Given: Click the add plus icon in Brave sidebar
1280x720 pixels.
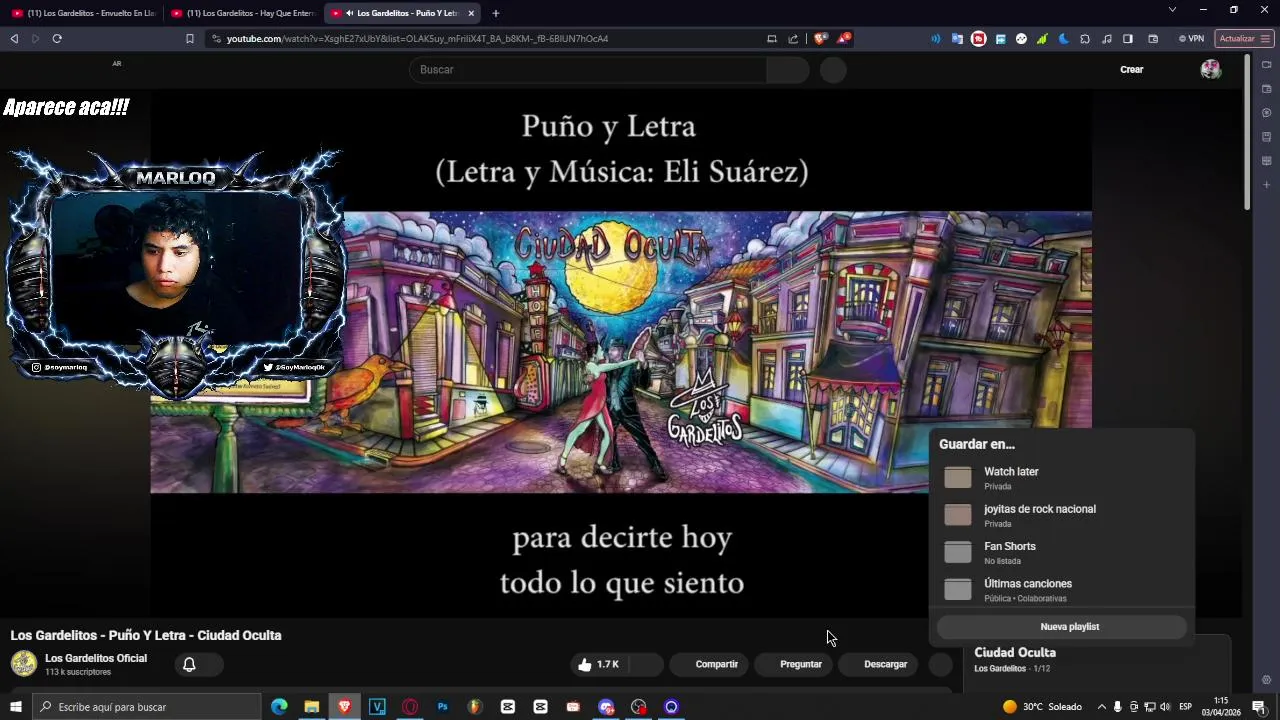Looking at the screenshot, I should 1266,185.
